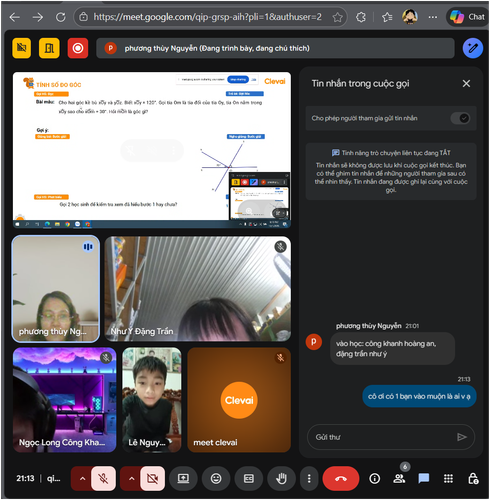This screenshot has width=490, height=500.
Task: Bookmark this page with the star icon
Action: (x=337, y=17)
